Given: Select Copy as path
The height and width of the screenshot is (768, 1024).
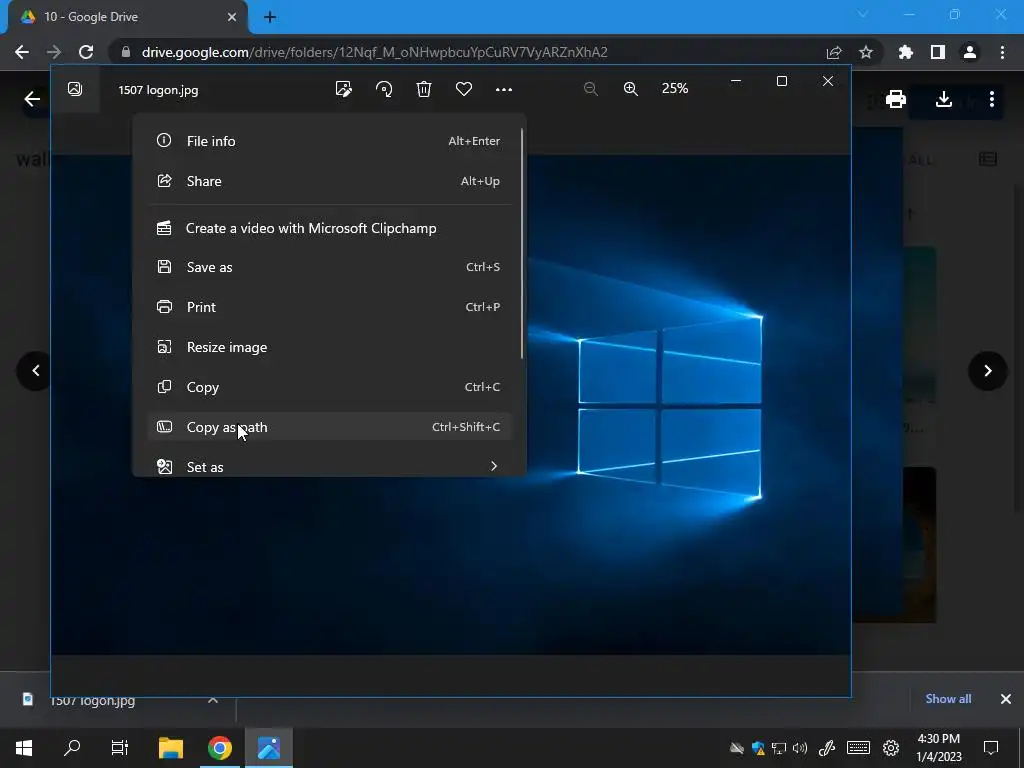Looking at the screenshot, I should click(328, 427).
